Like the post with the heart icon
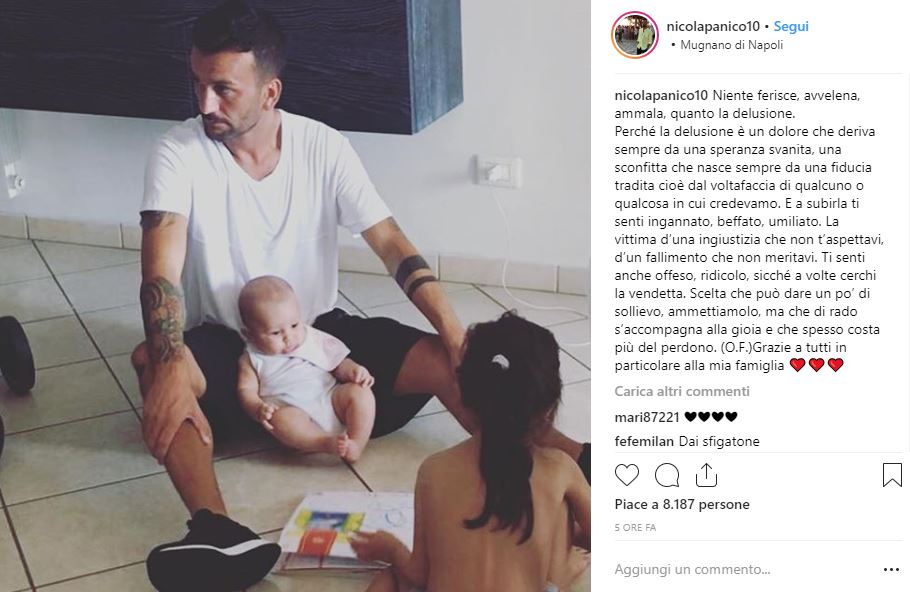The width and height of the screenshot is (910, 592). click(627, 475)
